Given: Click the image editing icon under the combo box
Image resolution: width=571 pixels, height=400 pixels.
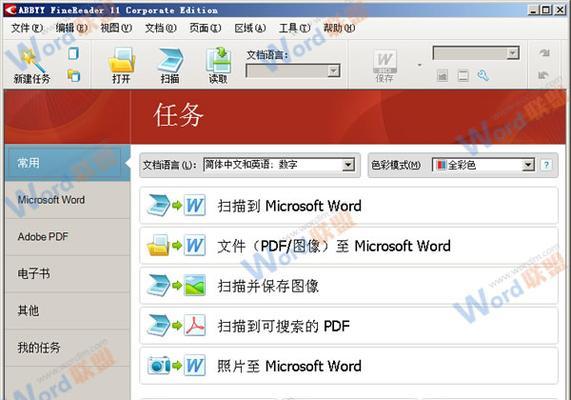Looking at the screenshot, I should pyautogui.click(x=442, y=76).
